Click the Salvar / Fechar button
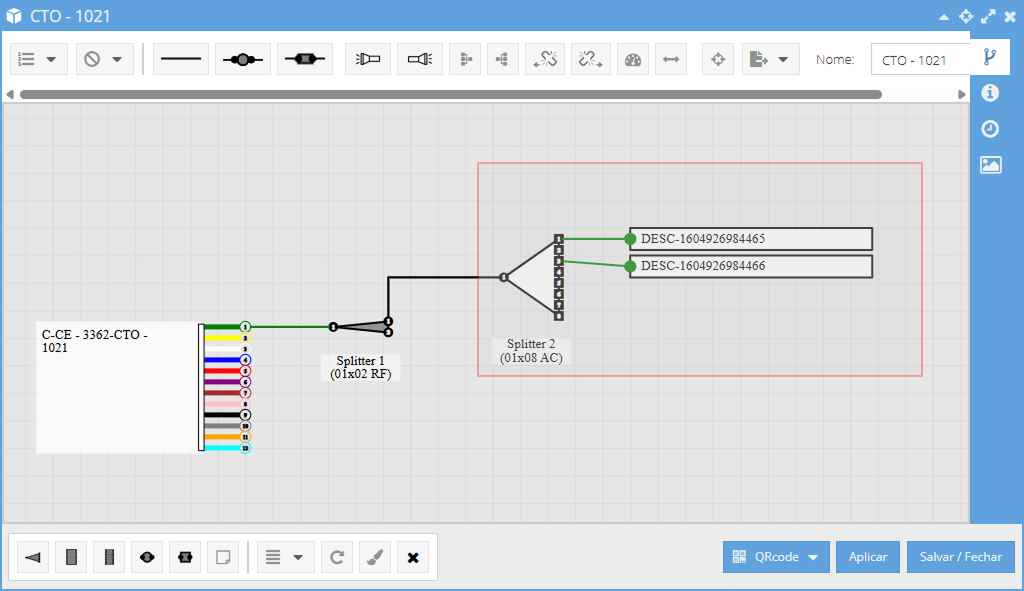 (x=961, y=557)
